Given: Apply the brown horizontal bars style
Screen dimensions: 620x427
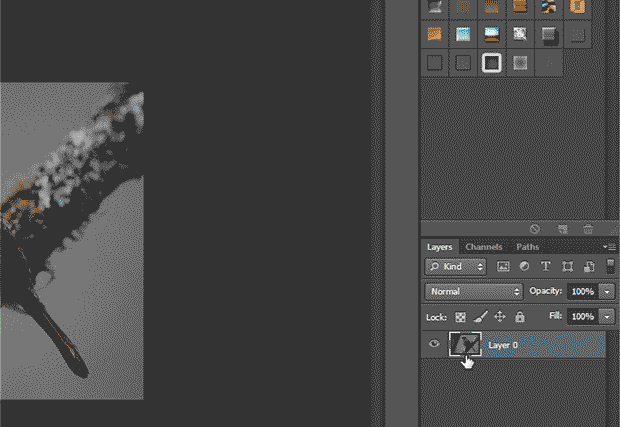Looking at the screenshot, I should tap(520, 7).
